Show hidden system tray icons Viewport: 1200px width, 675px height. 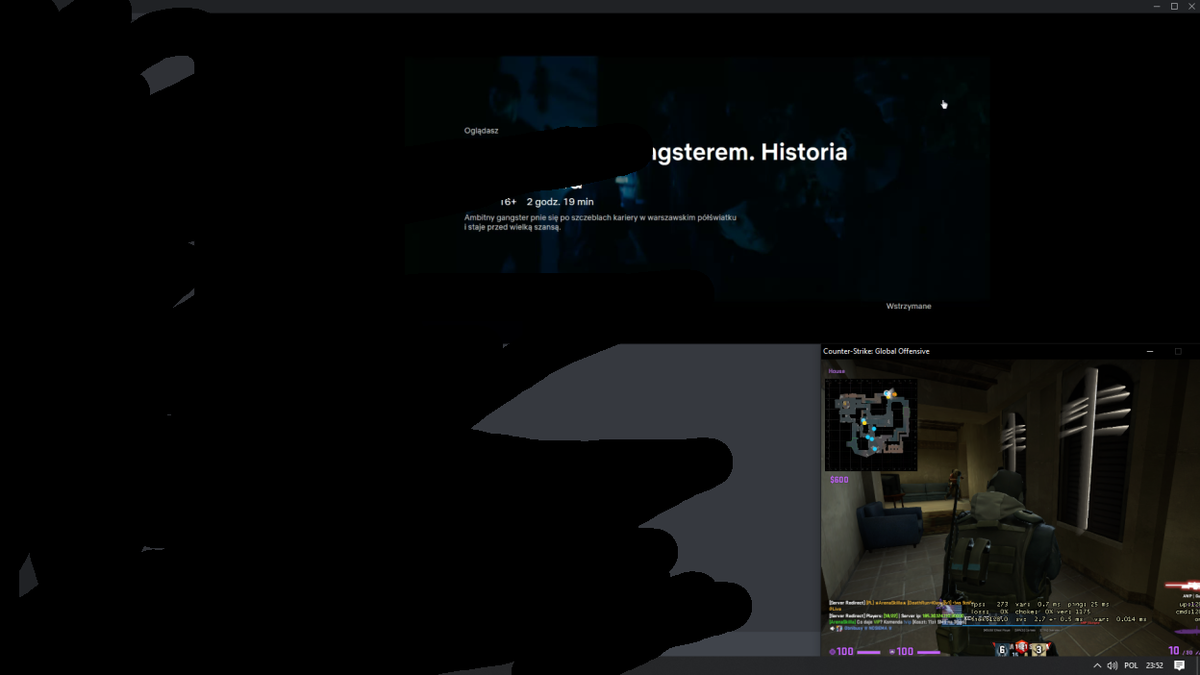tap(1097, 665)
